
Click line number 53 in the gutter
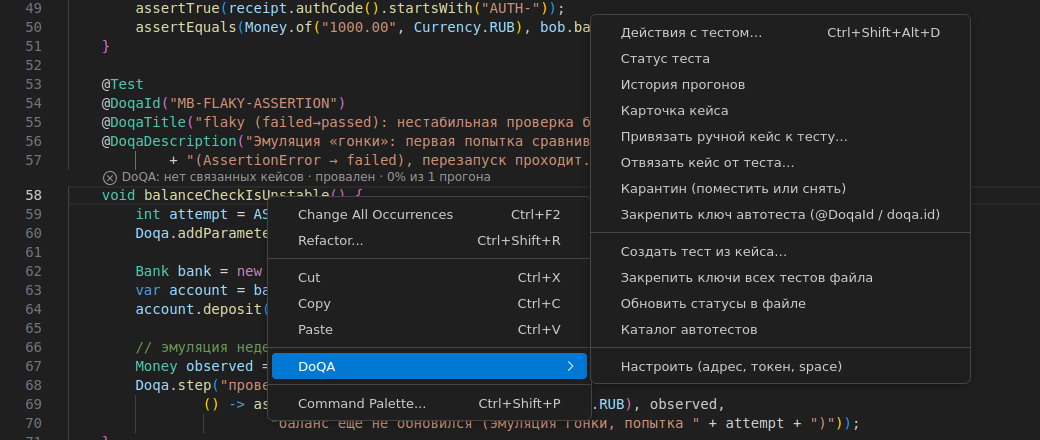pos(33,84)
